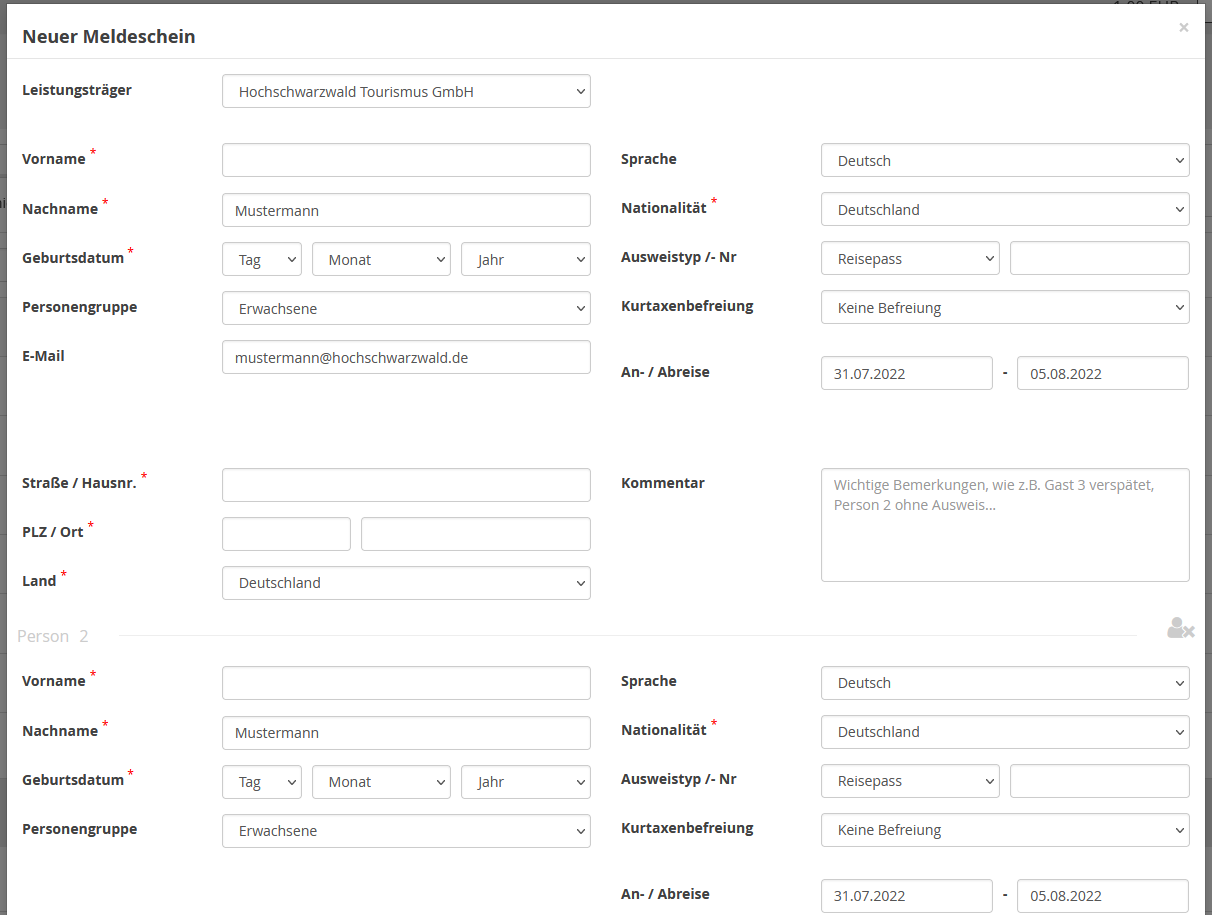This screenshot has height=915, width=1212.
Task: Click the Kommentar text area
Action: point(1005,524)
